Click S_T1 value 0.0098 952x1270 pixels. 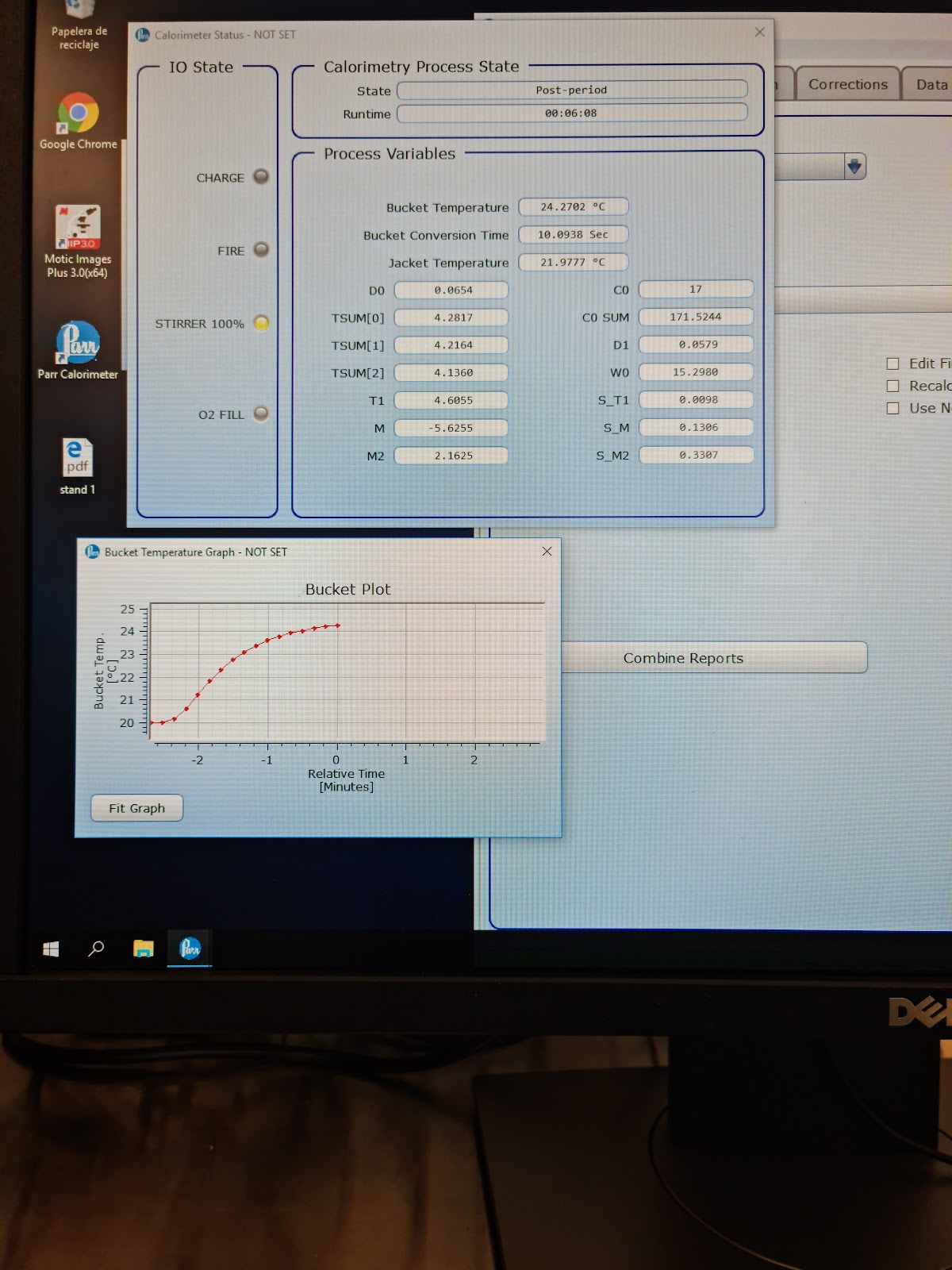click(696, 399)
